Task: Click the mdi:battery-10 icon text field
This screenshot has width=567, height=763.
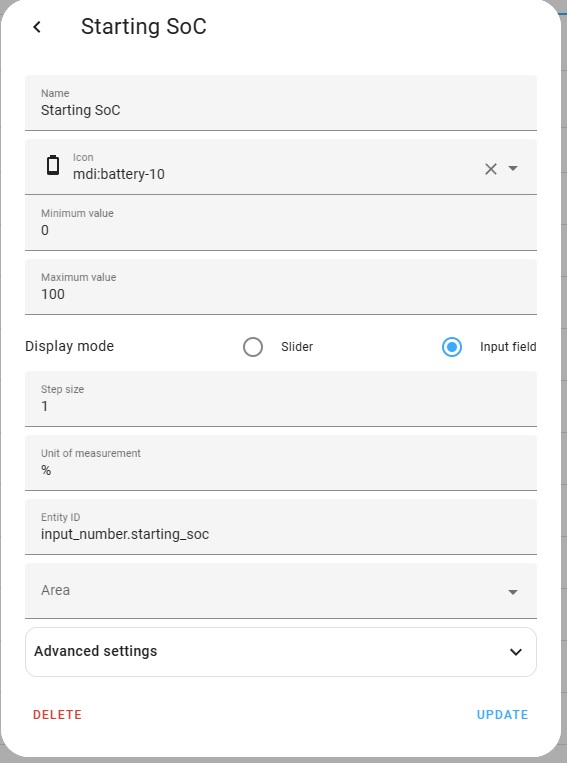Action: point(273,167)
